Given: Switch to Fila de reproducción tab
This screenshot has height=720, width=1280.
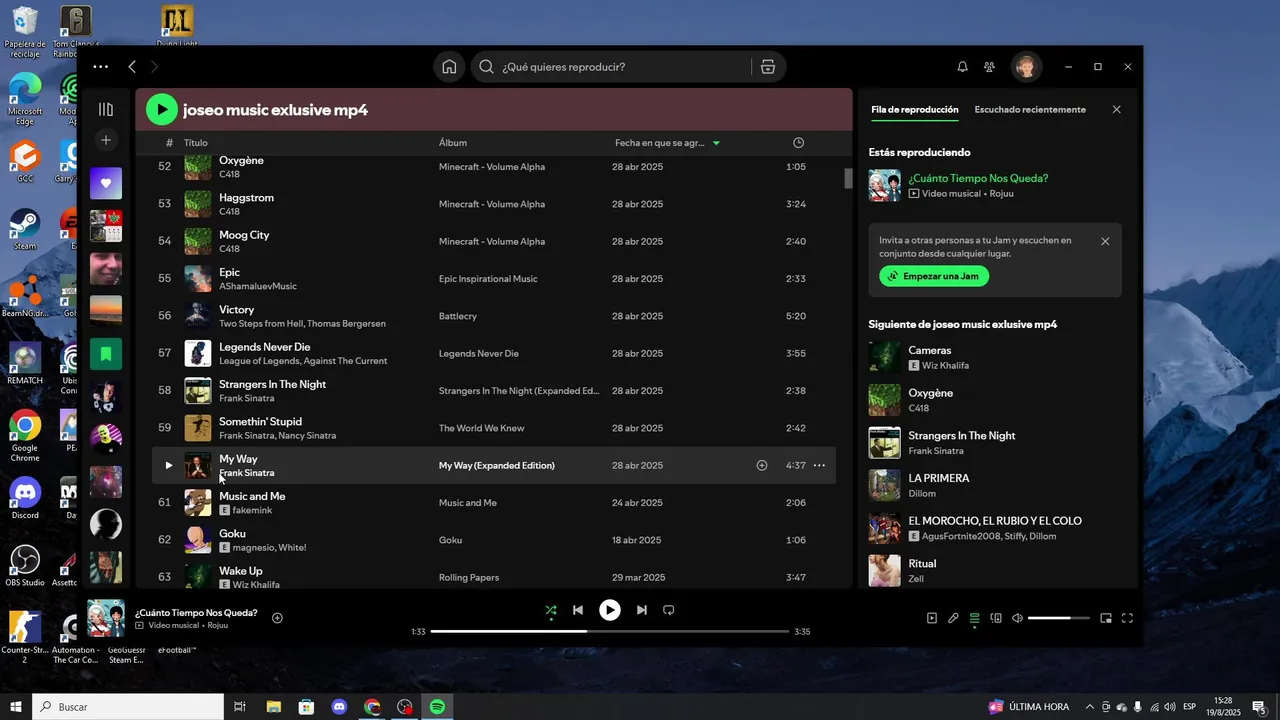Looking at the screenshot, I should coord(915,109).
